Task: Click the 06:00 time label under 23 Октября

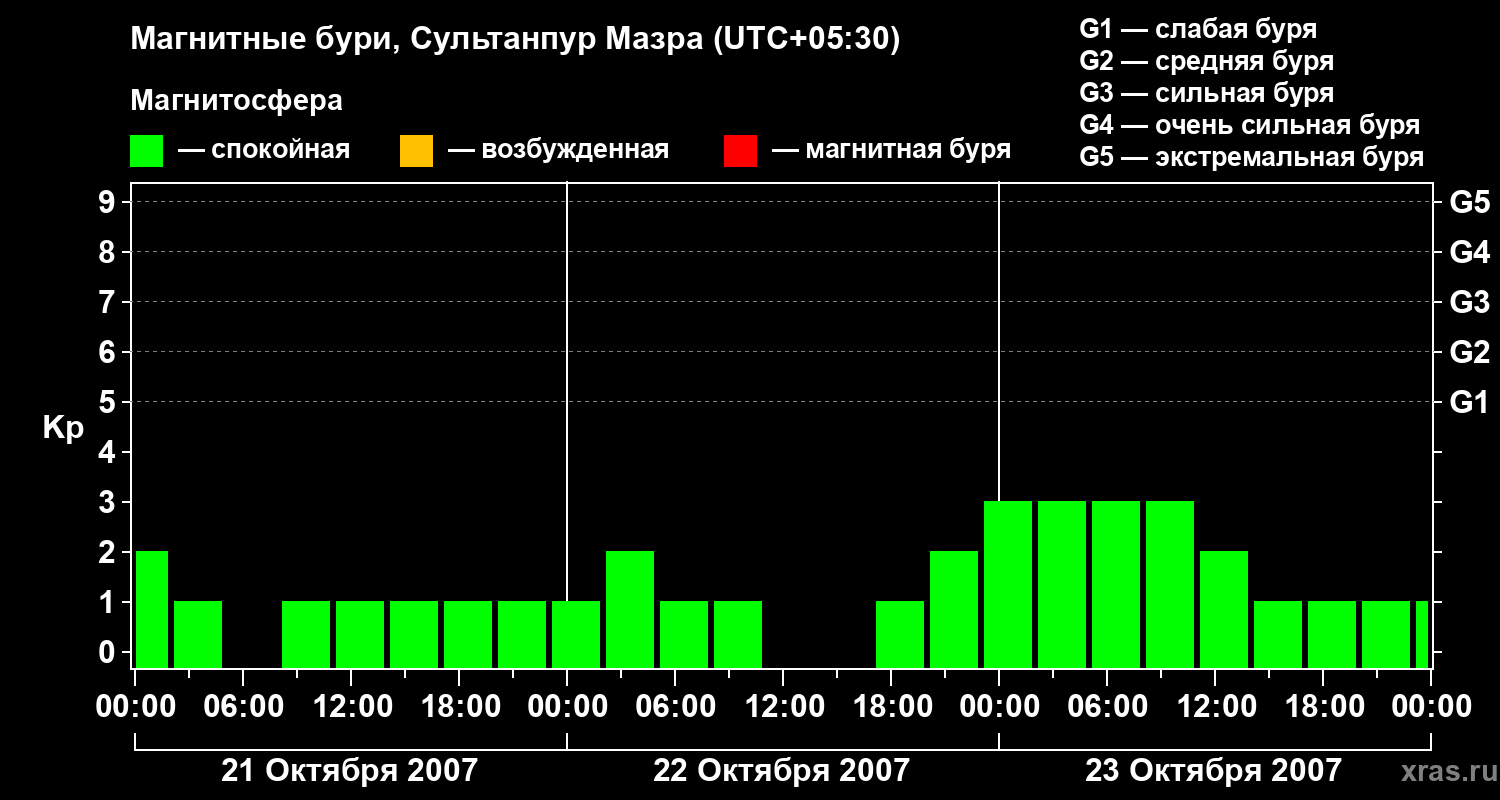Action: click(1107, 707)
